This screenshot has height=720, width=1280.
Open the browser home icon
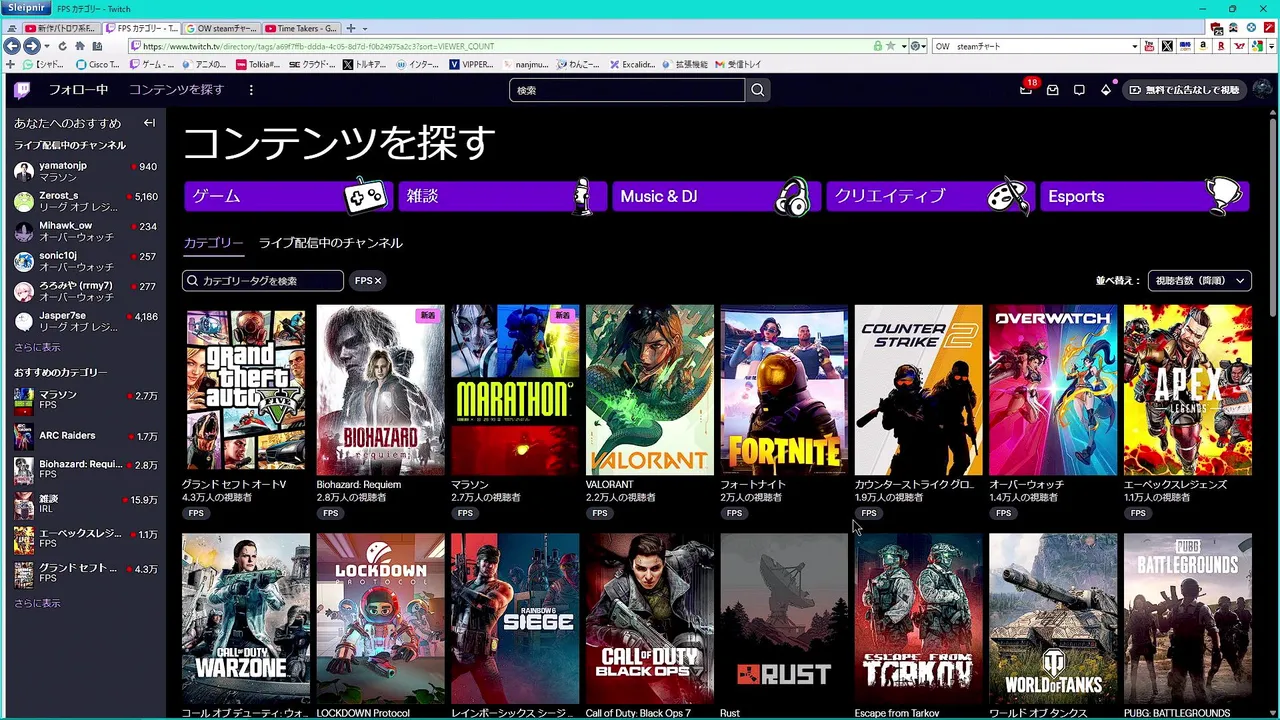pyautogui.click(x=80, y=46)
